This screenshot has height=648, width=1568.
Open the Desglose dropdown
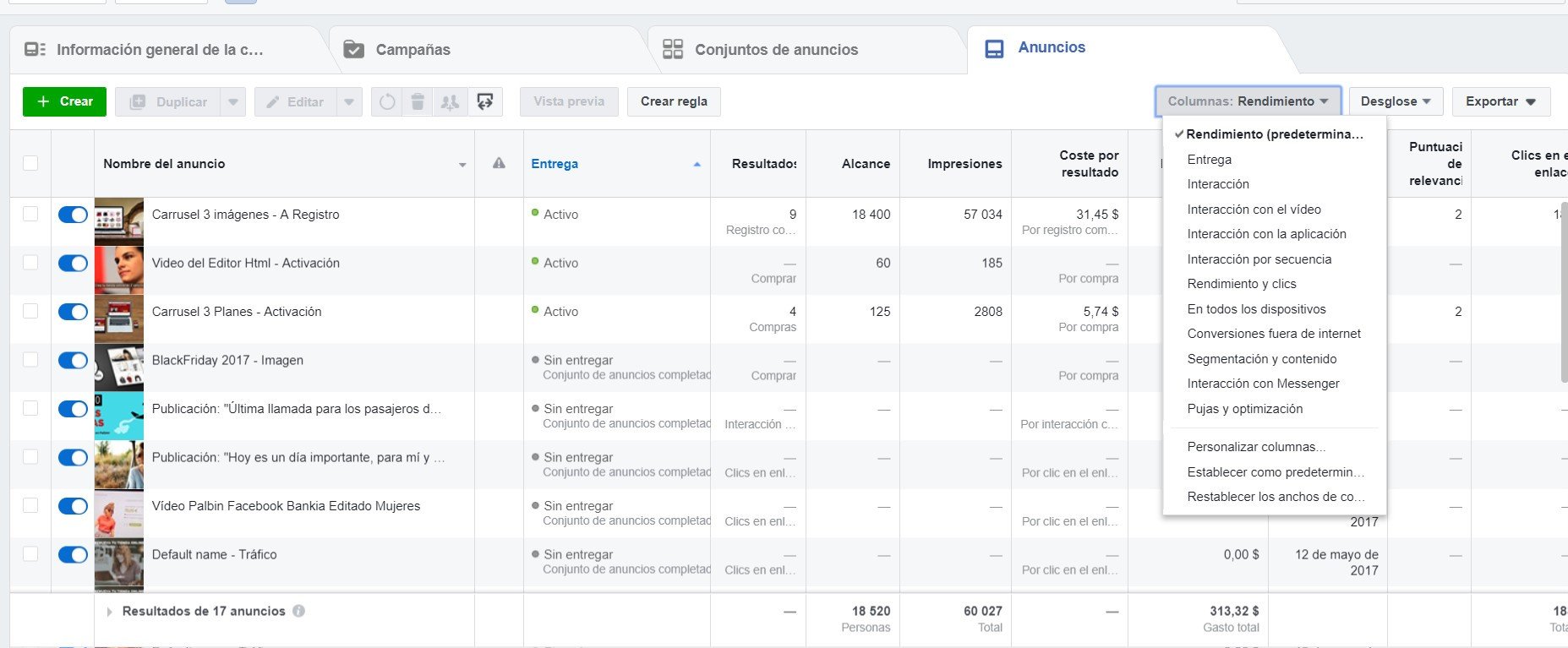[1395, 101]
